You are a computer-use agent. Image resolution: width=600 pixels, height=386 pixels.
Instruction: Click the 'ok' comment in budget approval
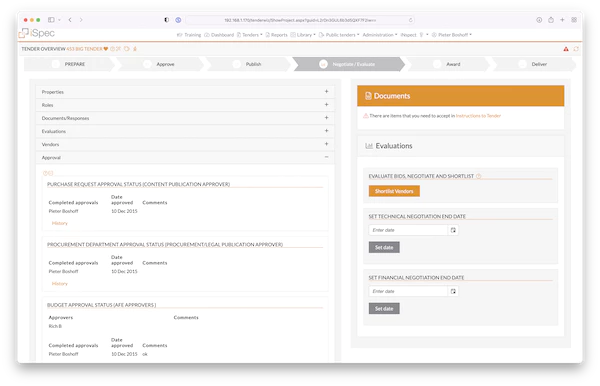(x=145, y=354)
